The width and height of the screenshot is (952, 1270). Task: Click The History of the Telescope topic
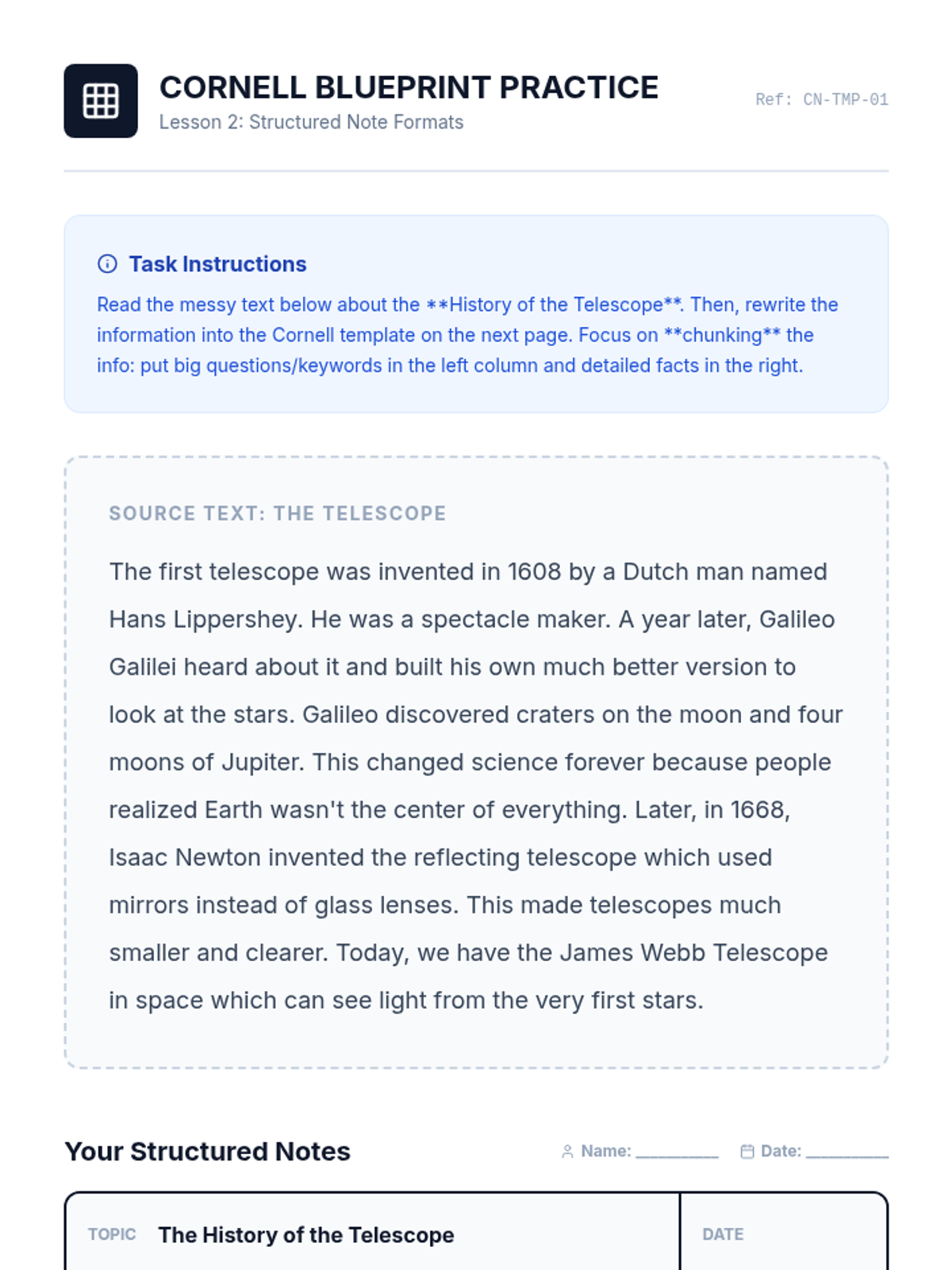tap(305, 1235)
